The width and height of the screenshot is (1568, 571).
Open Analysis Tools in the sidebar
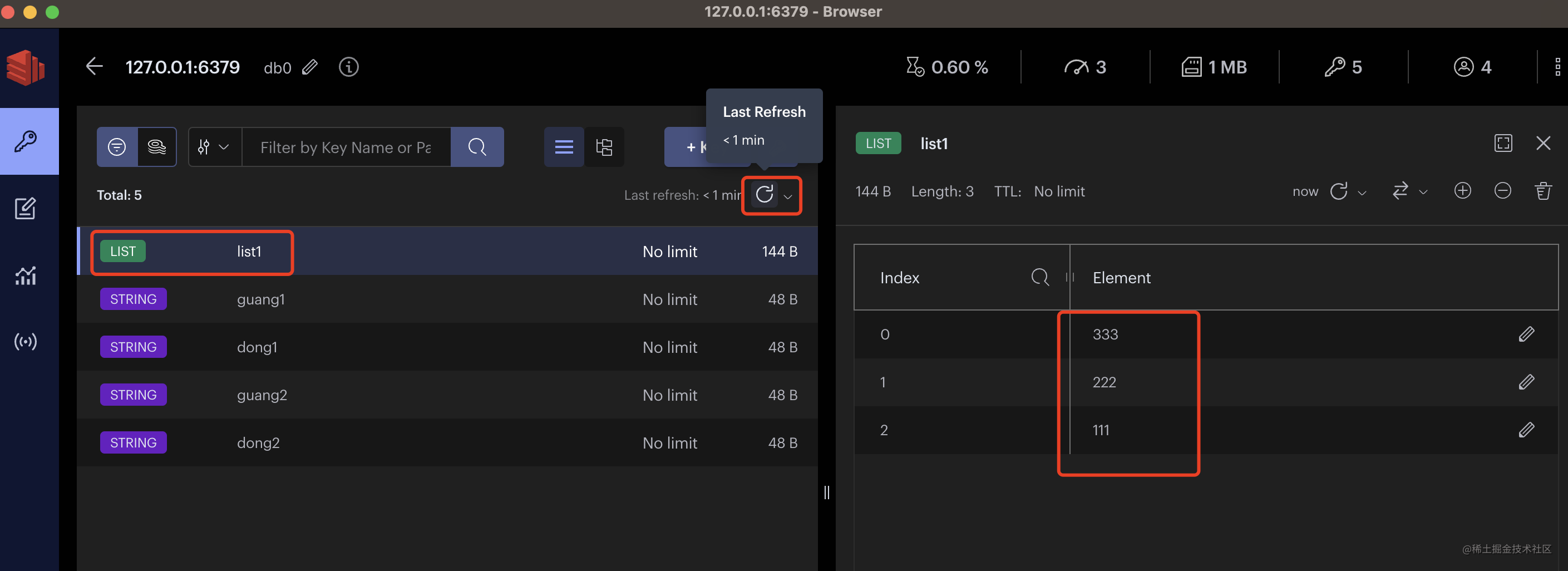click(26, 275)
